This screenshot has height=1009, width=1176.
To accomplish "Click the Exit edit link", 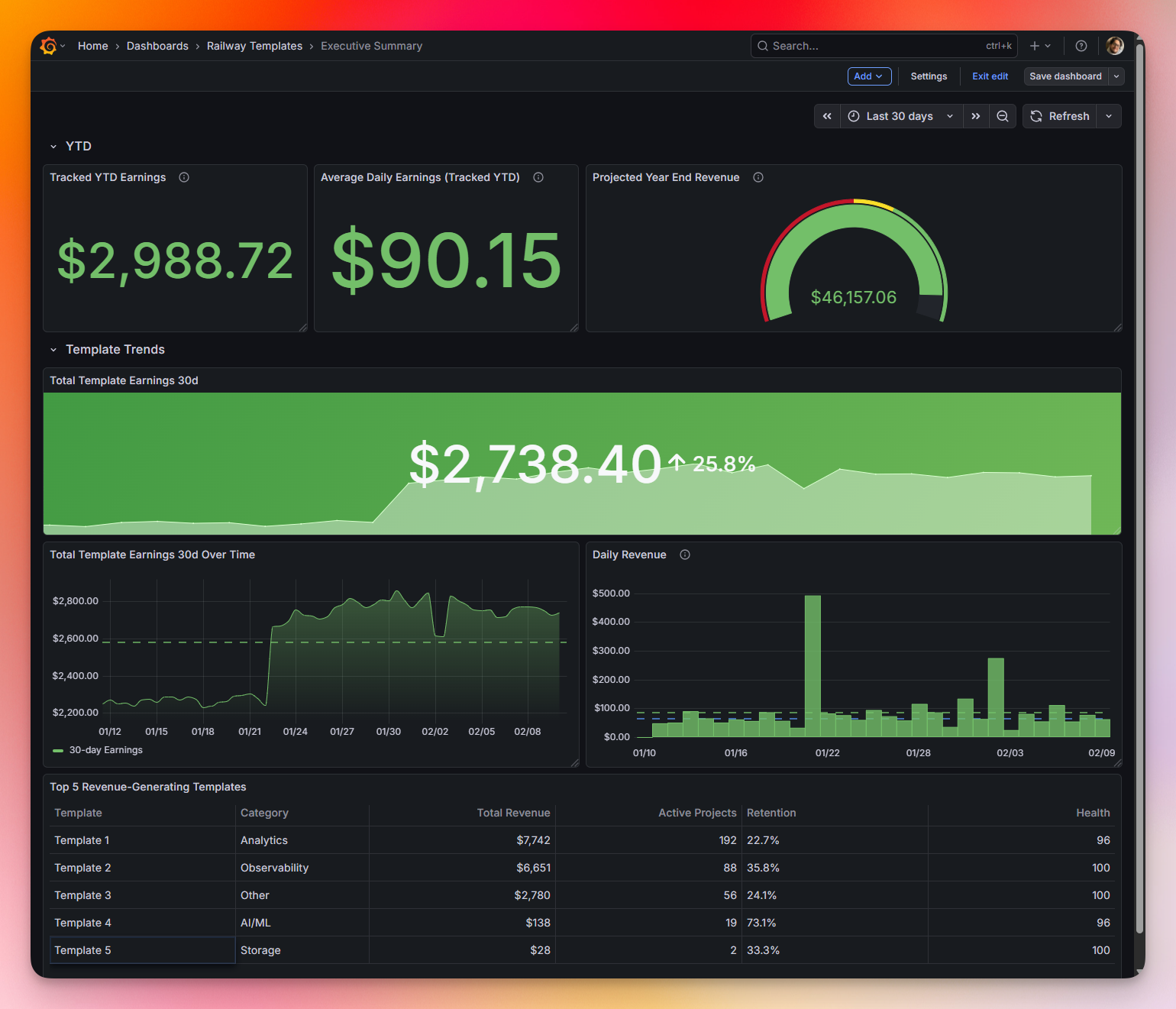I will click(990, 76).
